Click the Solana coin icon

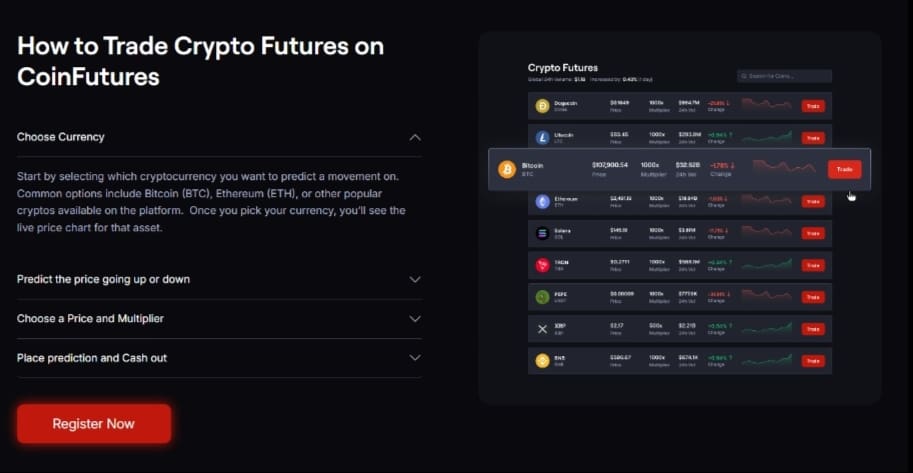pos(543,233)
